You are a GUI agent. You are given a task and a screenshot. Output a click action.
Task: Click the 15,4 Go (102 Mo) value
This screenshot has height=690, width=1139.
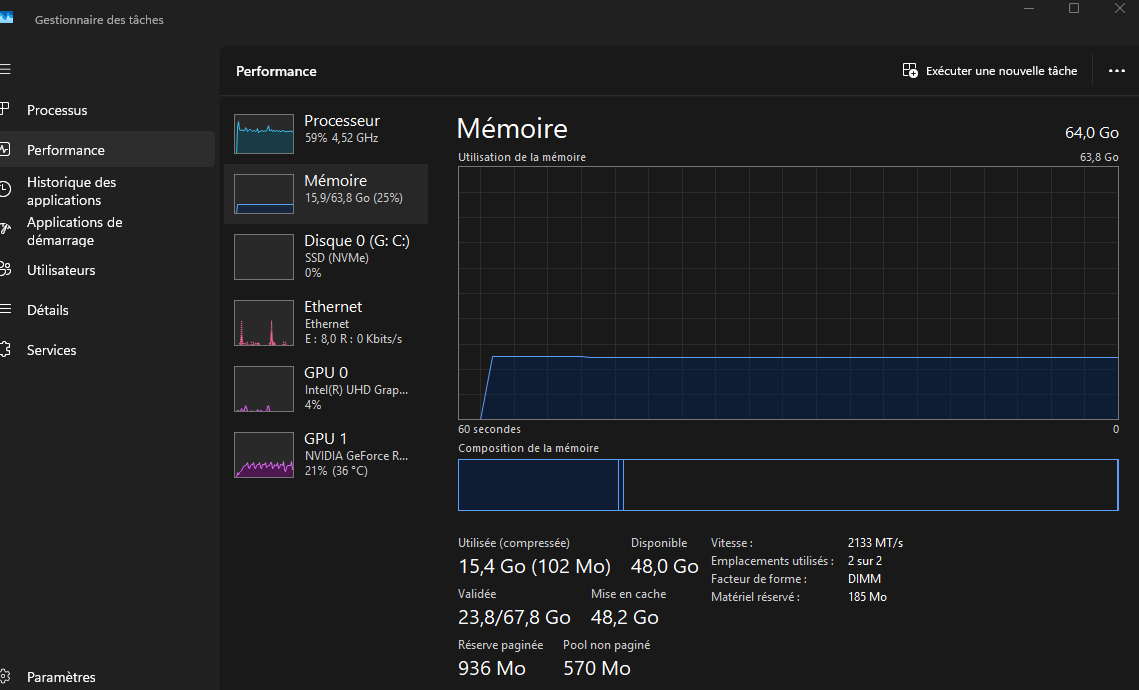pyautogui.click(x=534, y=567)
